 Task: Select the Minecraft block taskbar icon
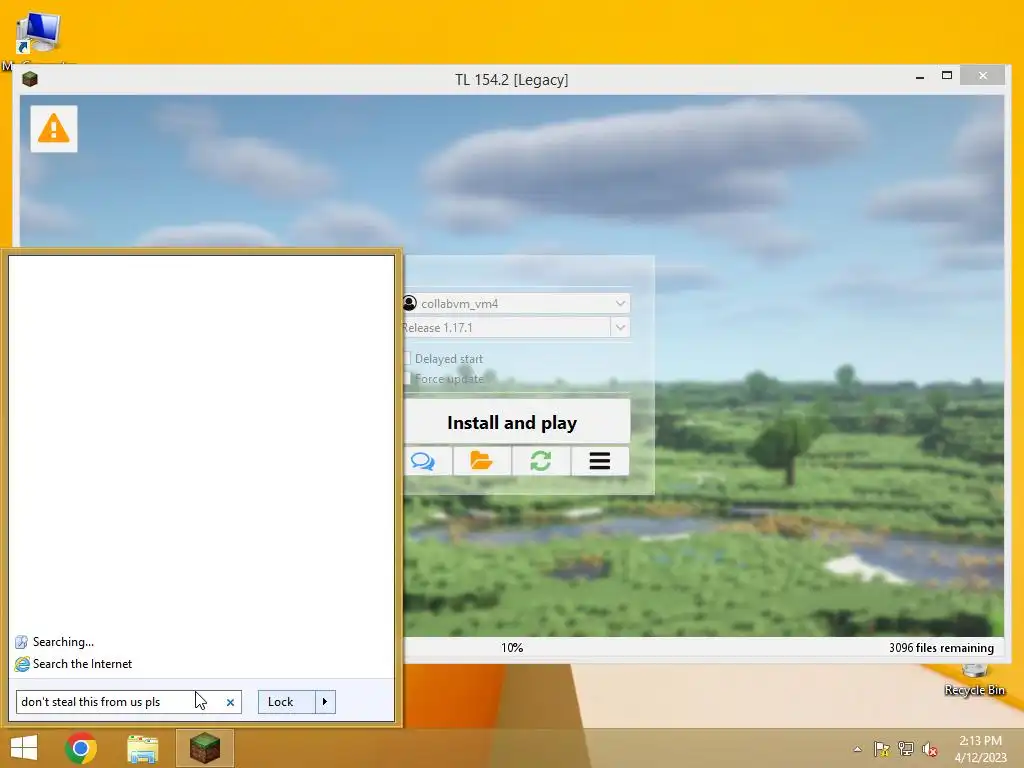click(x=205, y=748)
